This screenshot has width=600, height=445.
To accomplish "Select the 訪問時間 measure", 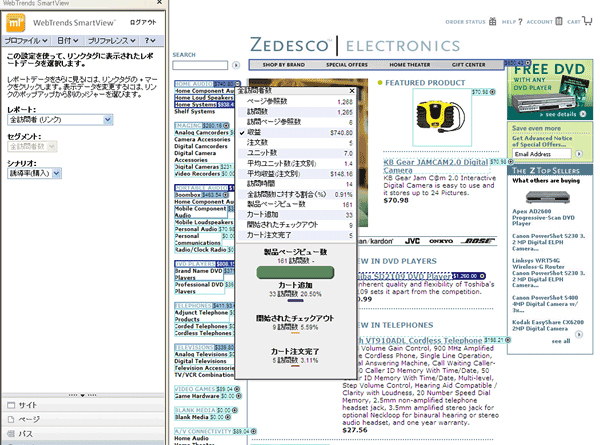I will click(296, 184).
